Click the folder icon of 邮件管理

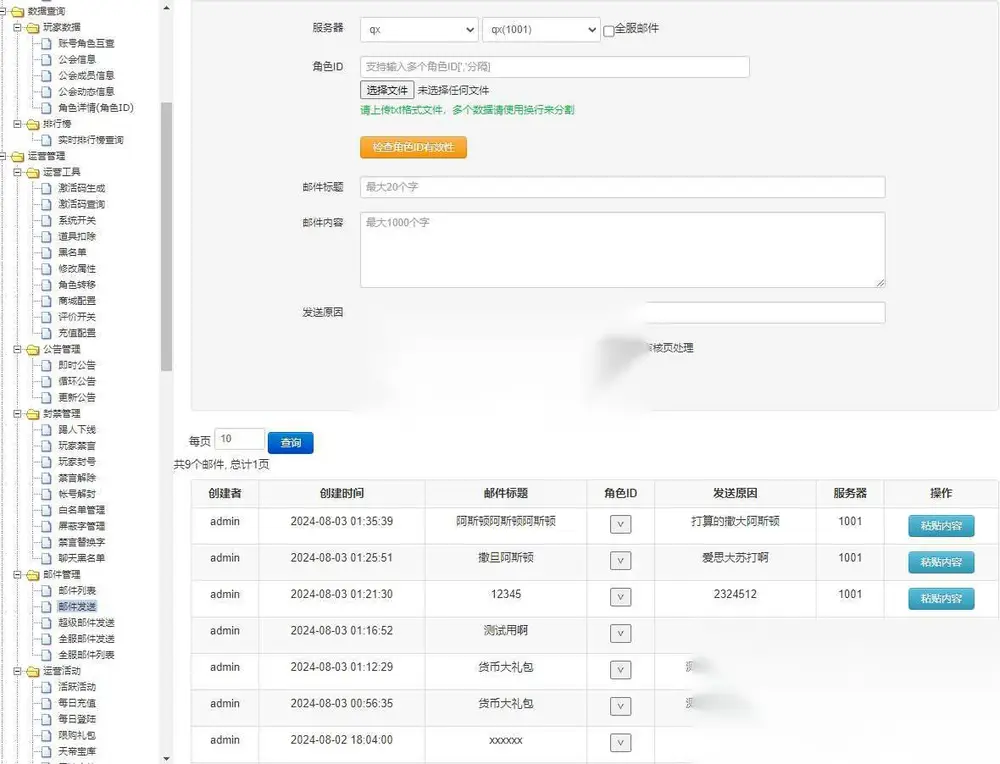tap(33, 575)
